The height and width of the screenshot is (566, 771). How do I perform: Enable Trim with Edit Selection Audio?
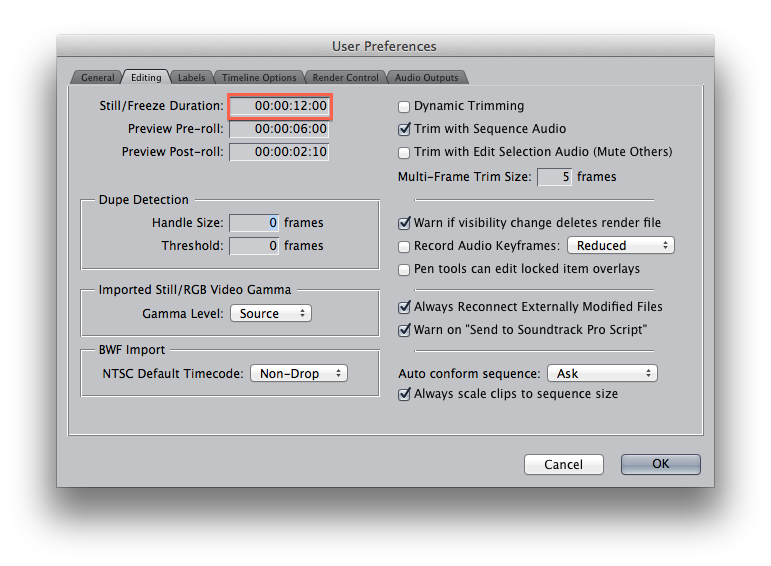(x=404, y=152)
